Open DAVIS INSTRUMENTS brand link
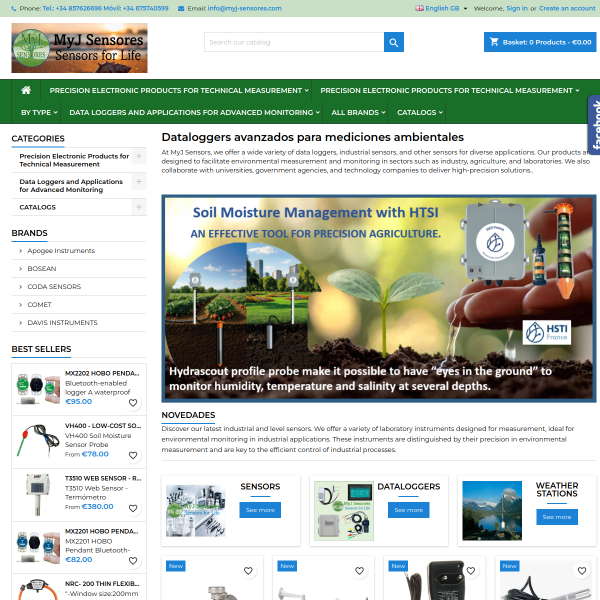This screenshot has height=600, width=600. (x=62, y=323)
